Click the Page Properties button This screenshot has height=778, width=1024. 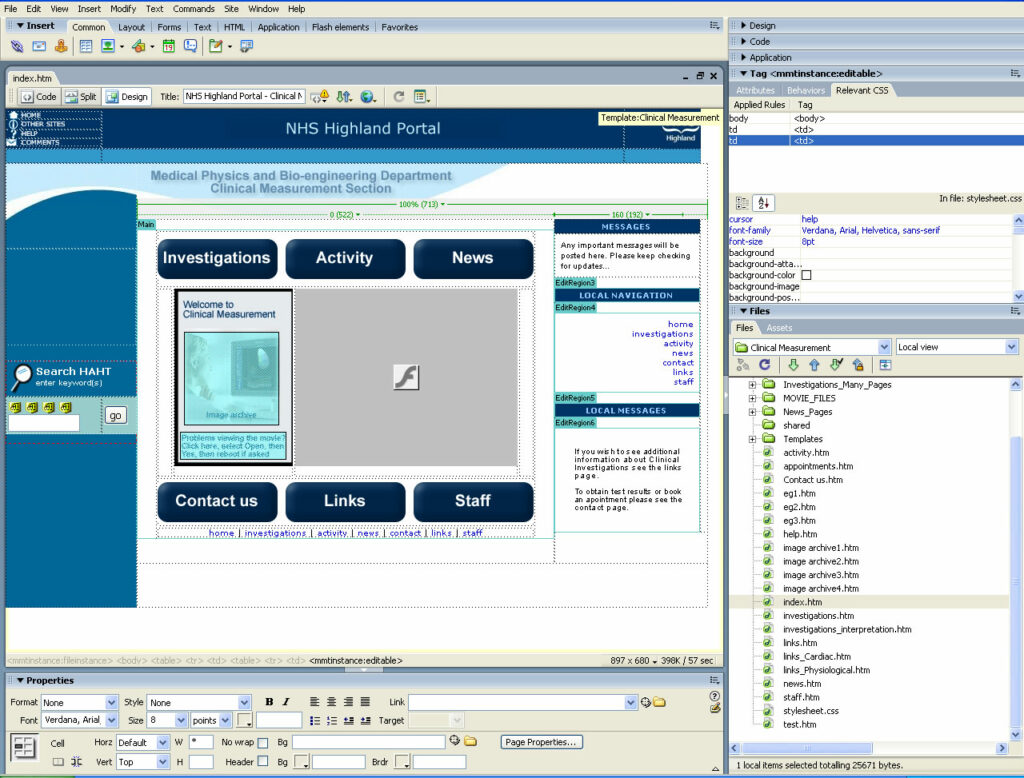click(x=541, y=742)
